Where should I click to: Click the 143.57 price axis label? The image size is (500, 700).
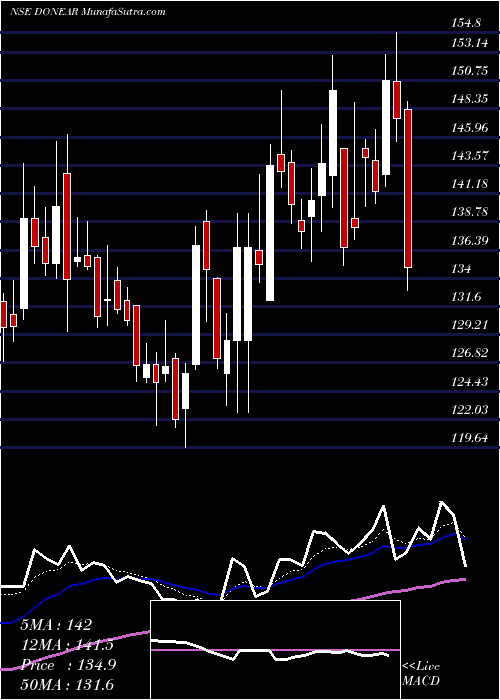click(x=470, y=156)
